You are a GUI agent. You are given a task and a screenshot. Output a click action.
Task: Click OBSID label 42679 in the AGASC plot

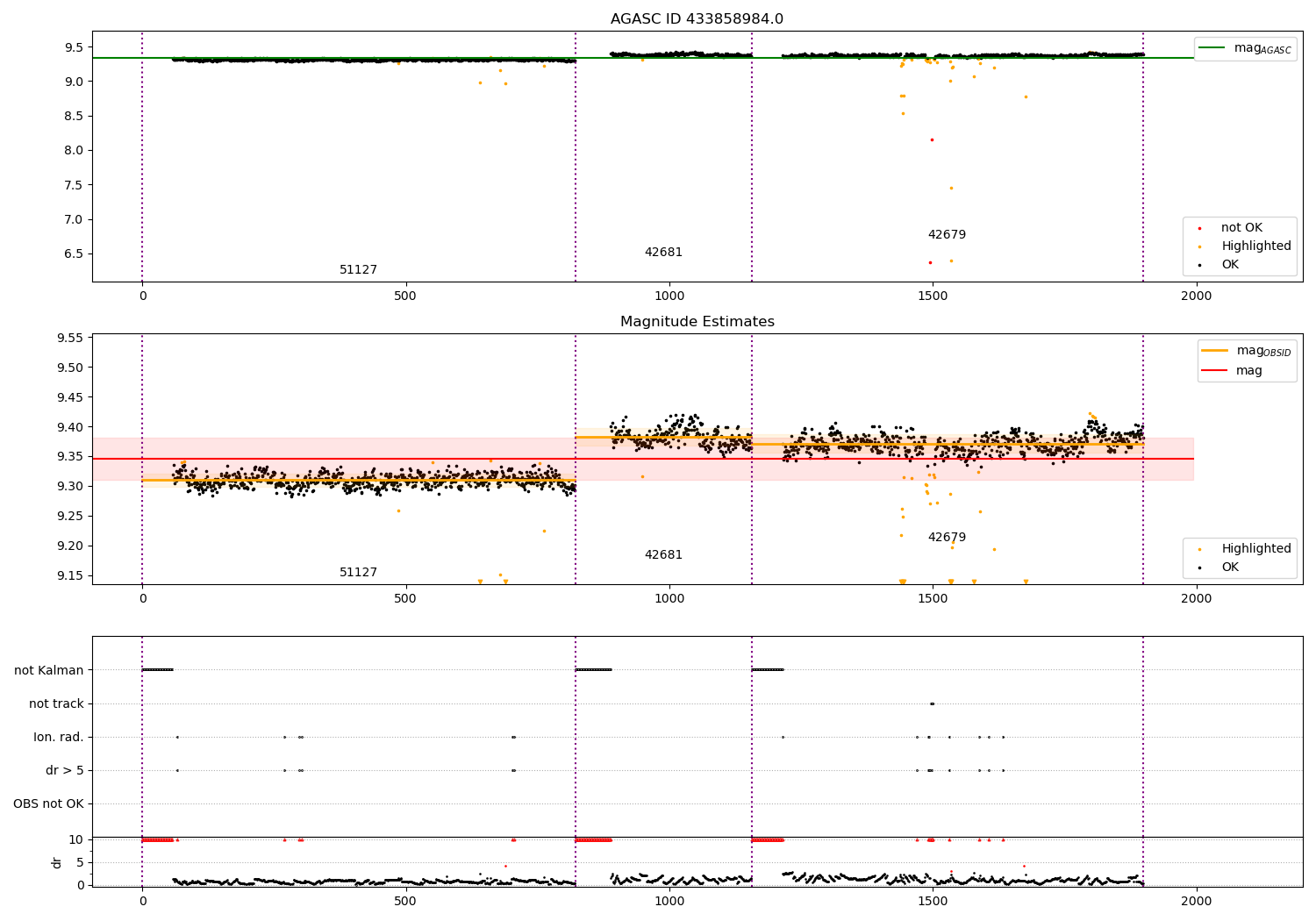pyautogui.click(x=947, y=235)
